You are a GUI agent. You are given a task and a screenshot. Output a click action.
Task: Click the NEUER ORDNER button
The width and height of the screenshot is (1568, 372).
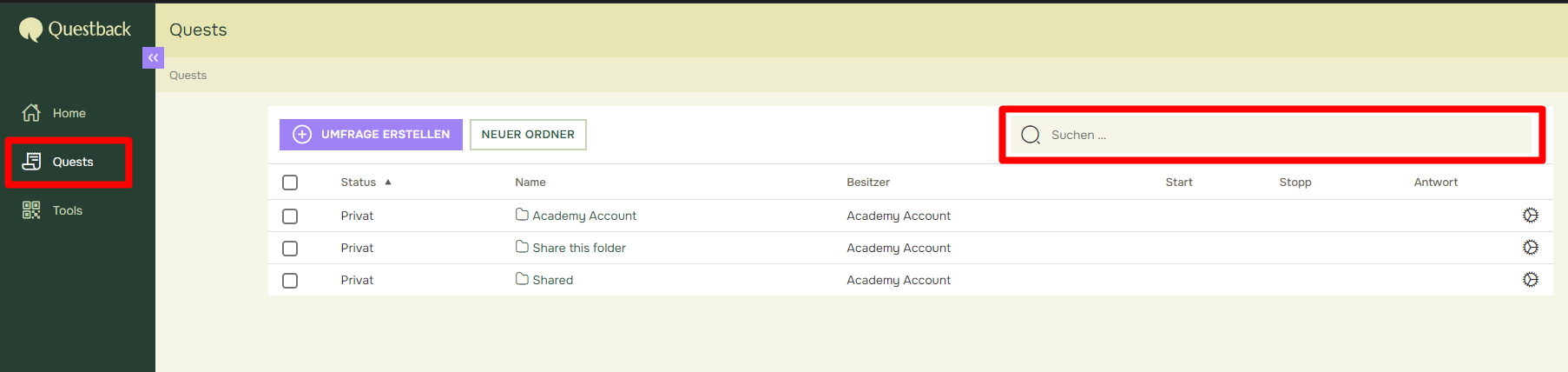click(528, 135)
